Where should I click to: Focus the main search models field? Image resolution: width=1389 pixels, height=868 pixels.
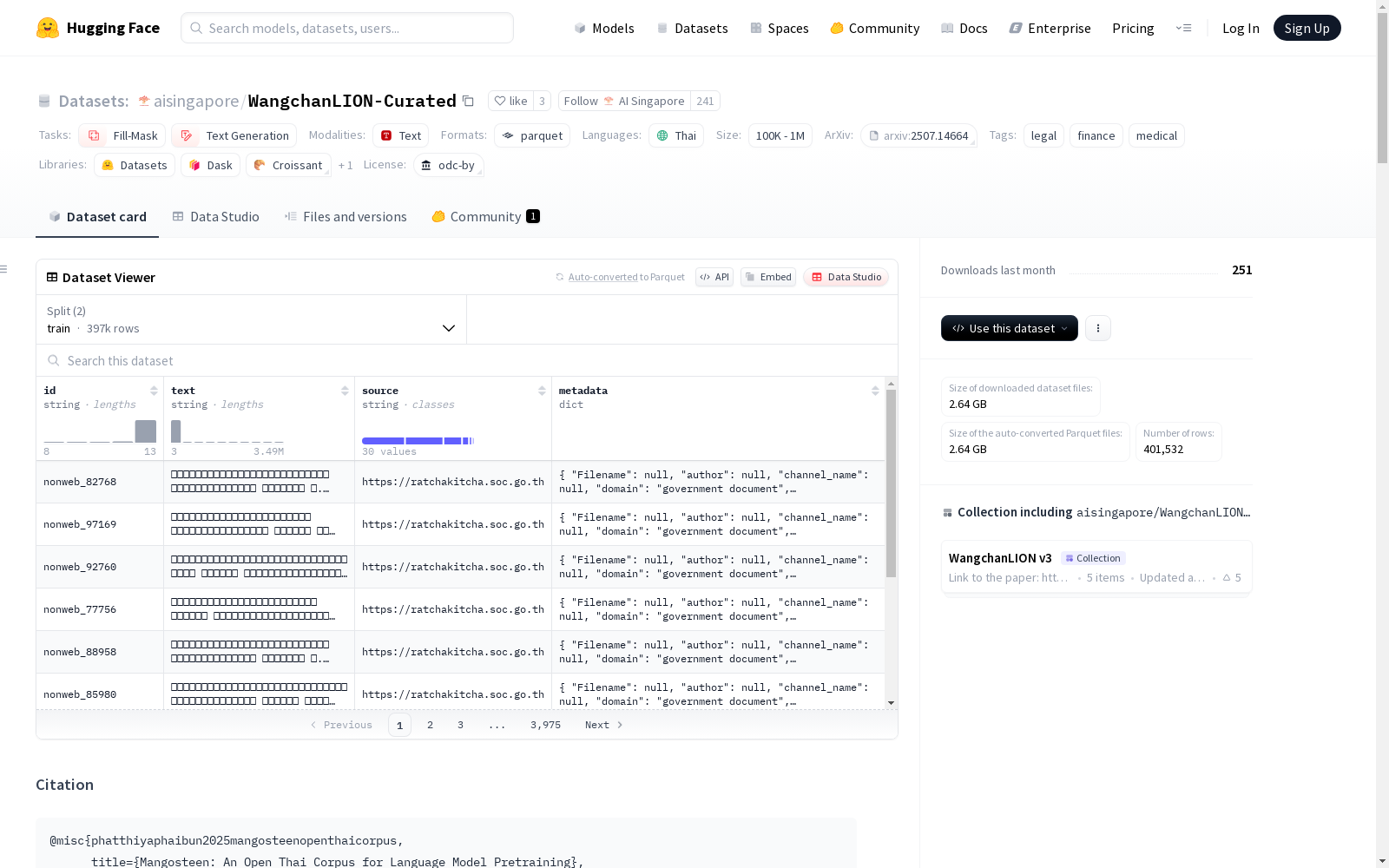pos(347,28)
